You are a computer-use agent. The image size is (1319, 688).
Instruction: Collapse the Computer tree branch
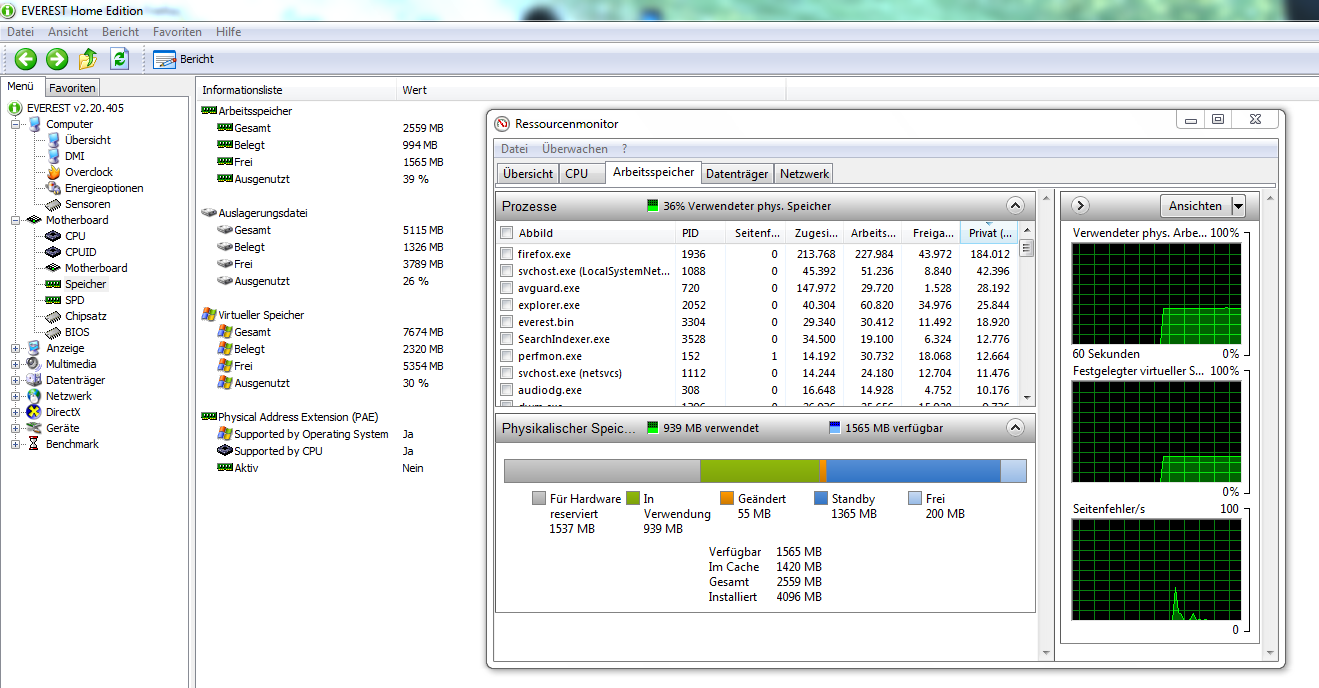[16, 124]
